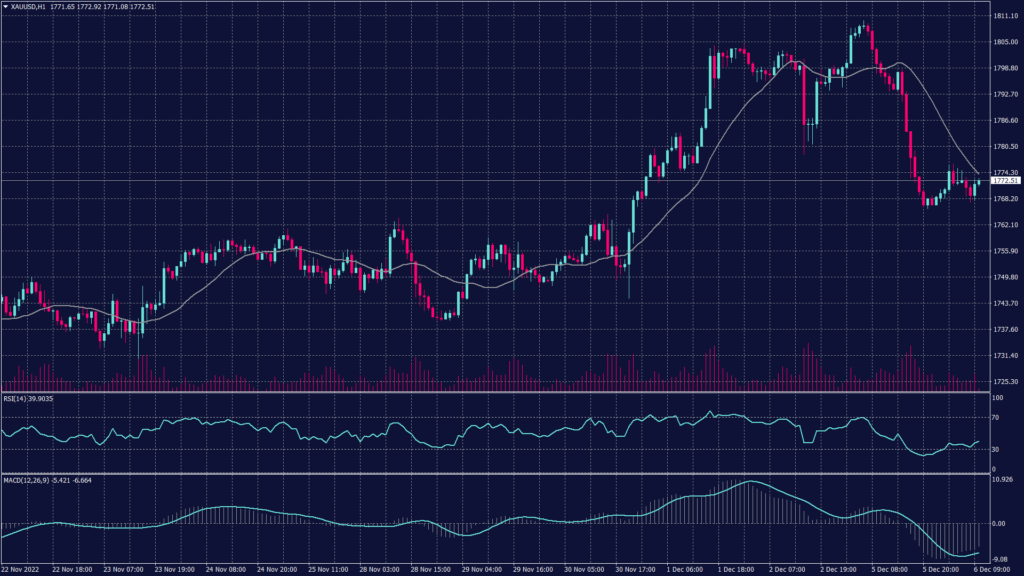Click the 1774.30 price axis label
This screenshot has height=576, width=1024.
click(1003, 173)
